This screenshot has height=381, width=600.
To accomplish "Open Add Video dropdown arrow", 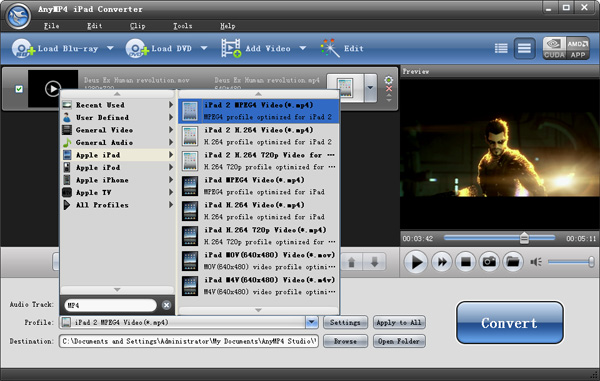I will (x=303, y=48).
